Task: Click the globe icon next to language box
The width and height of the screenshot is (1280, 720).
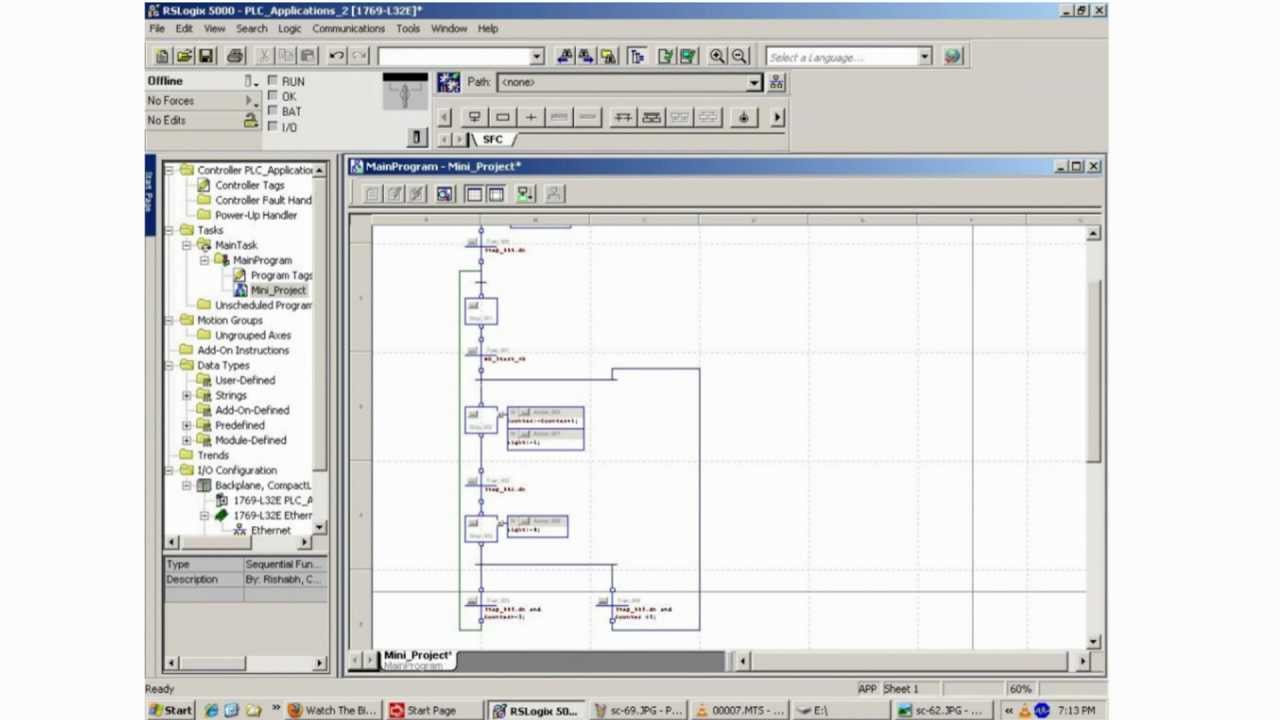Action: coord(952,57)
